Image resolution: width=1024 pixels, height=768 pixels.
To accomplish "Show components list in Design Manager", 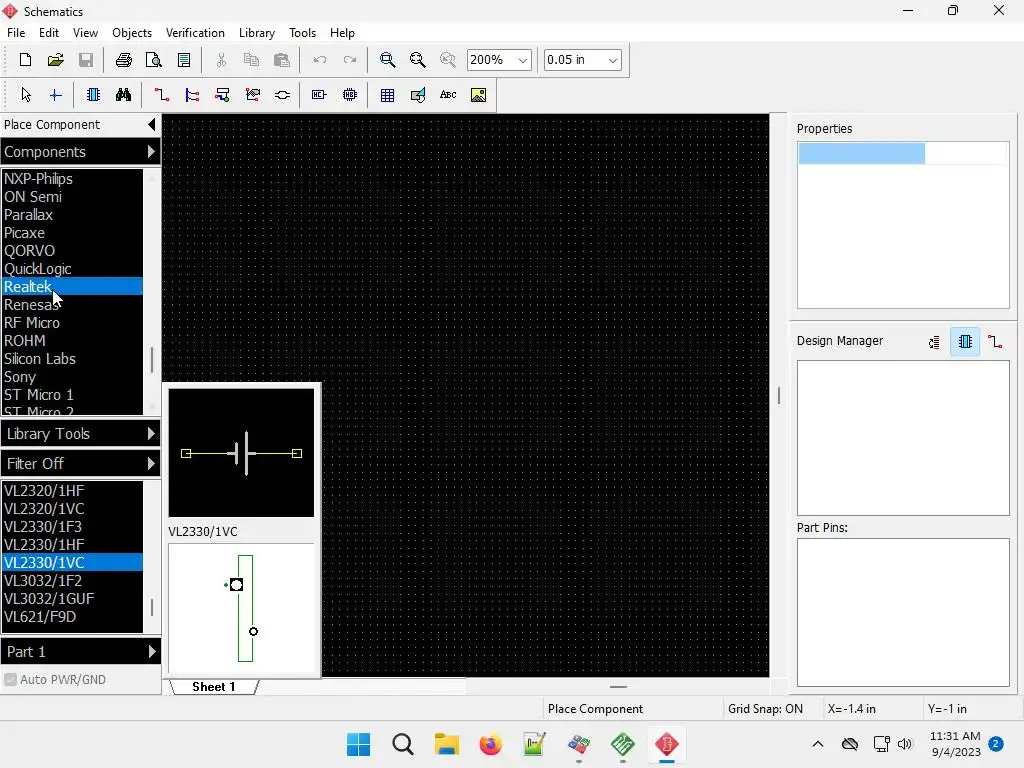I will point(965,342).
